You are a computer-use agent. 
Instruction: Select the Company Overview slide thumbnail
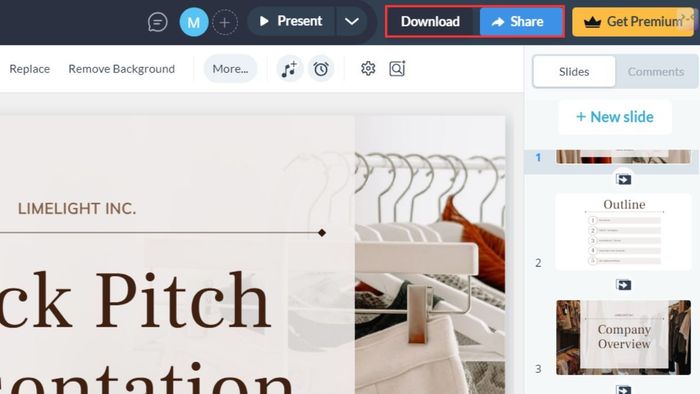pos(623,337)
